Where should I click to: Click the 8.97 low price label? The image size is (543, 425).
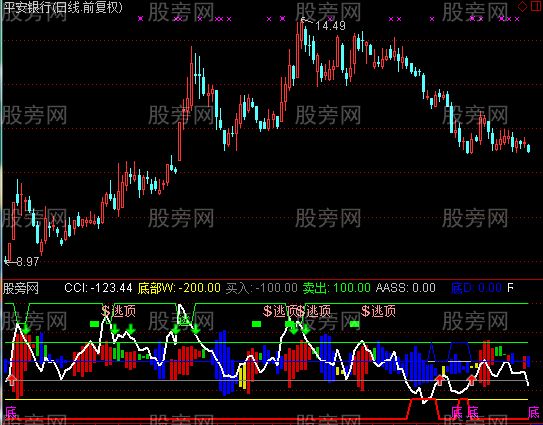coord(27,262)
